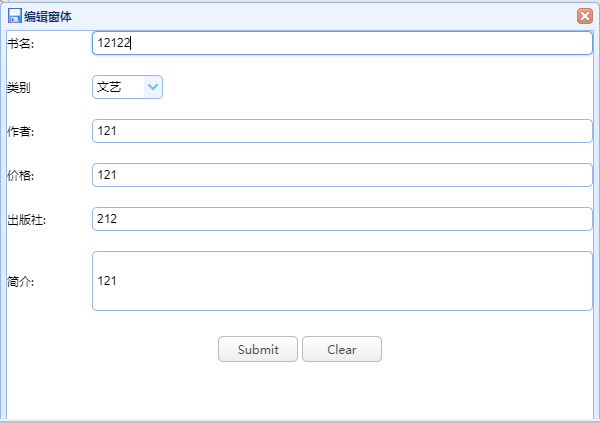The image size is (600, 423).
Task: Focus the 简介 multiline text area
Action: 342,281
